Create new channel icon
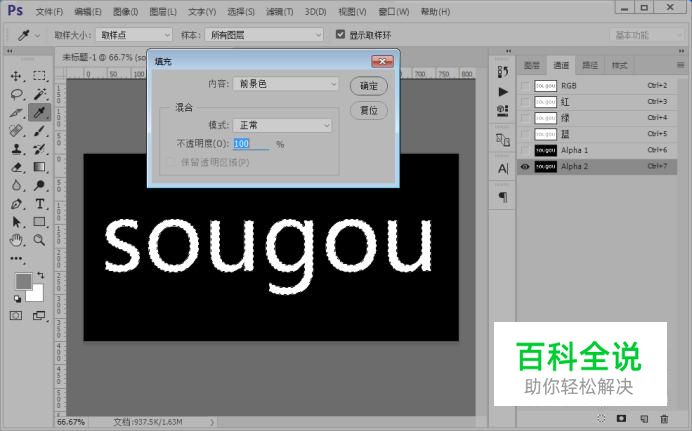This screenshot has height=431, width=692. [x=644, y=418]
